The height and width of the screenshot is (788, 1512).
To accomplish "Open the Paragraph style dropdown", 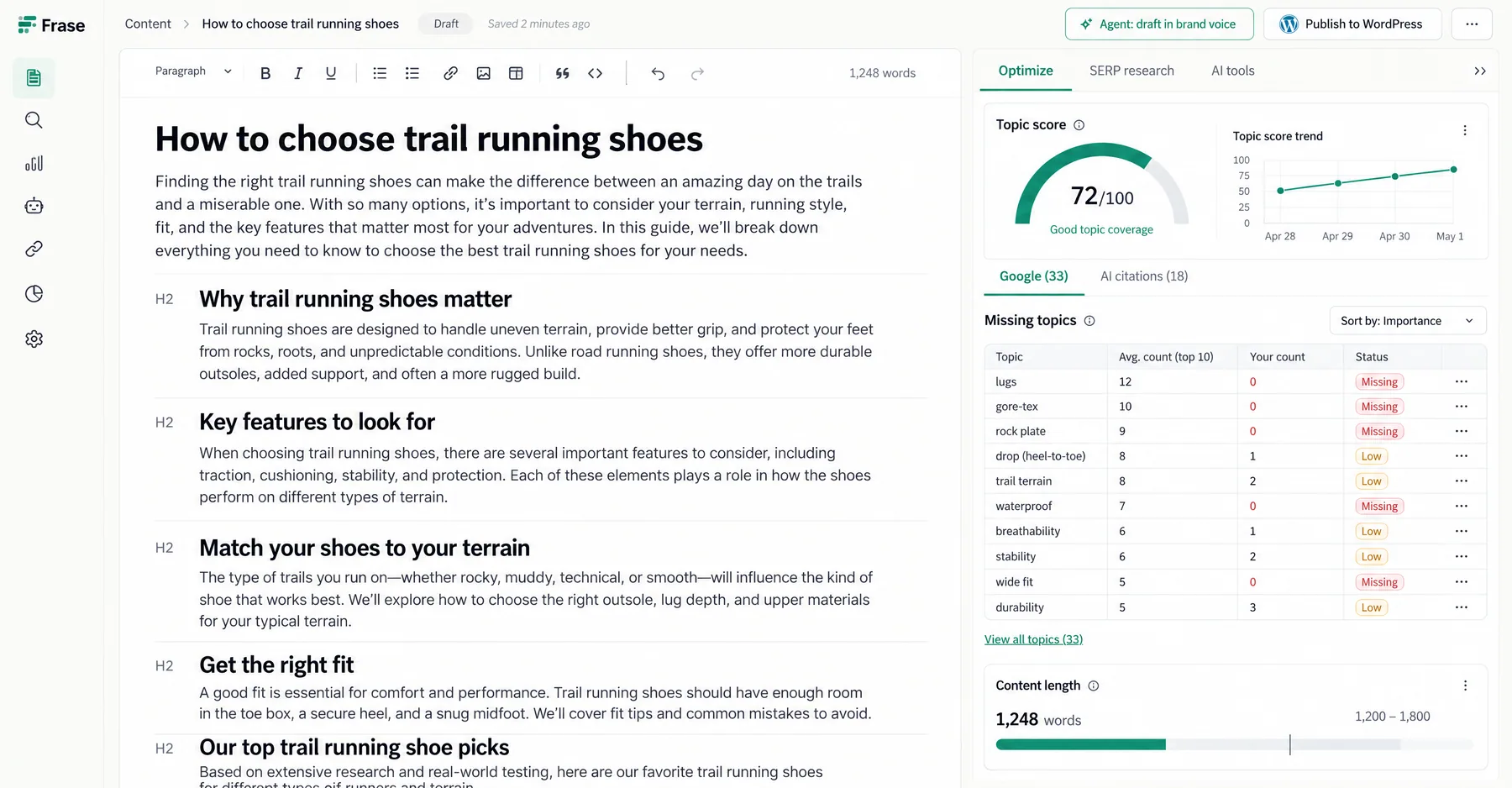I will coord(193,71).
